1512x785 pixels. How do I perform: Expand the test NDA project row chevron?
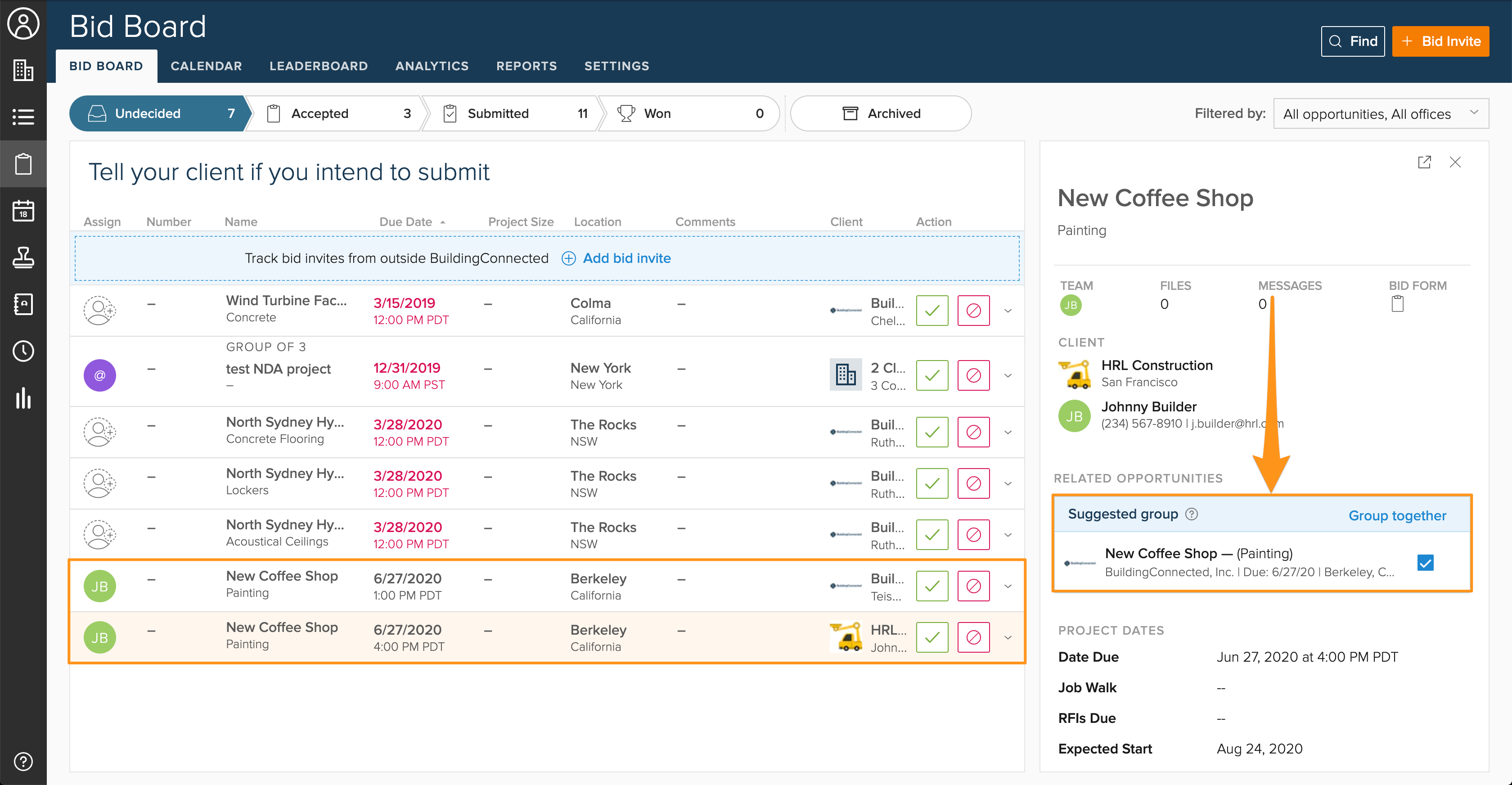1008,376
